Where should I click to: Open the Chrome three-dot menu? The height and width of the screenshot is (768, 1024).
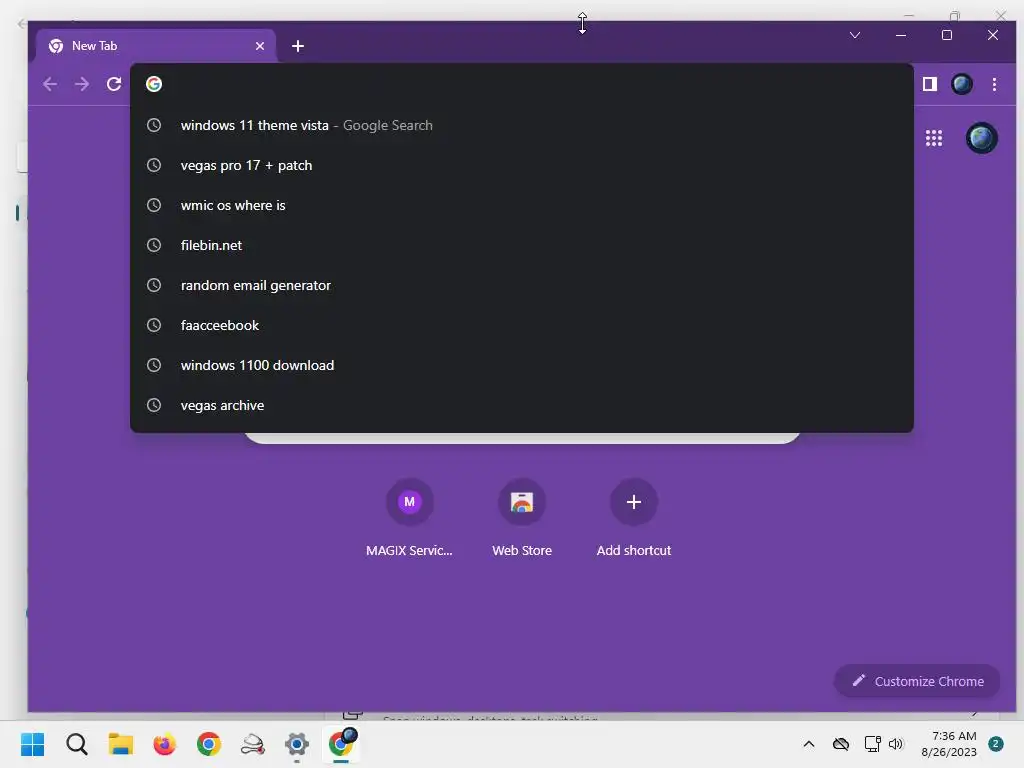(x=994, y=84)
